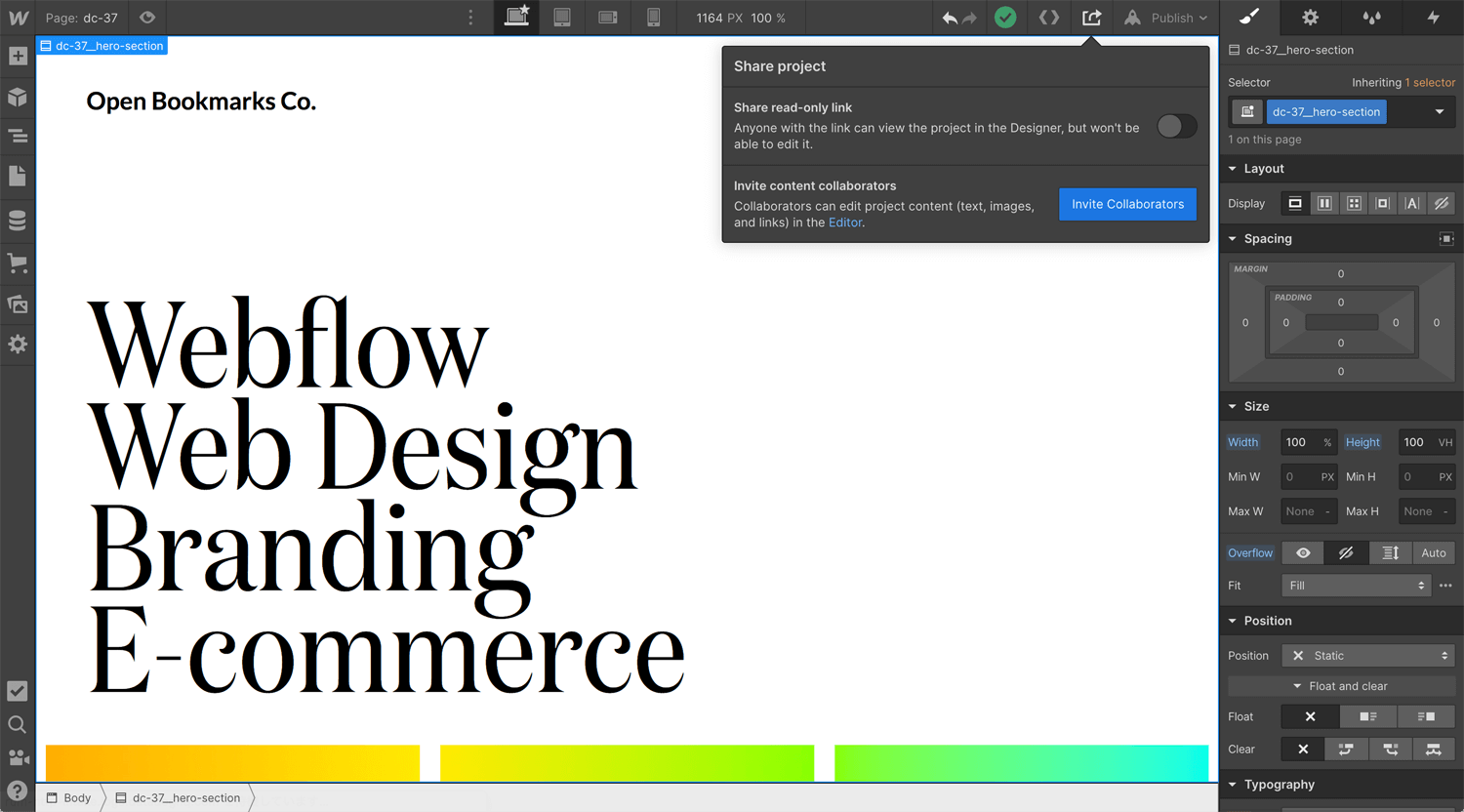Toggle the Share read-only link switch
1464x812 pixels.
(1177, 126)
